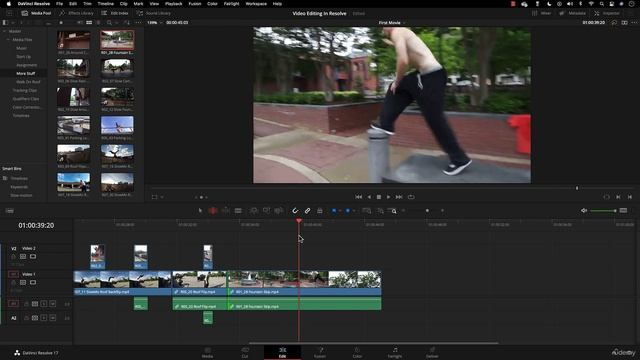Image resolution: width=640 pixels, height=360 pixels.
Task: Toggle Linked Selection chain icon
Action: pyautogui.click(x=307, y=211)
